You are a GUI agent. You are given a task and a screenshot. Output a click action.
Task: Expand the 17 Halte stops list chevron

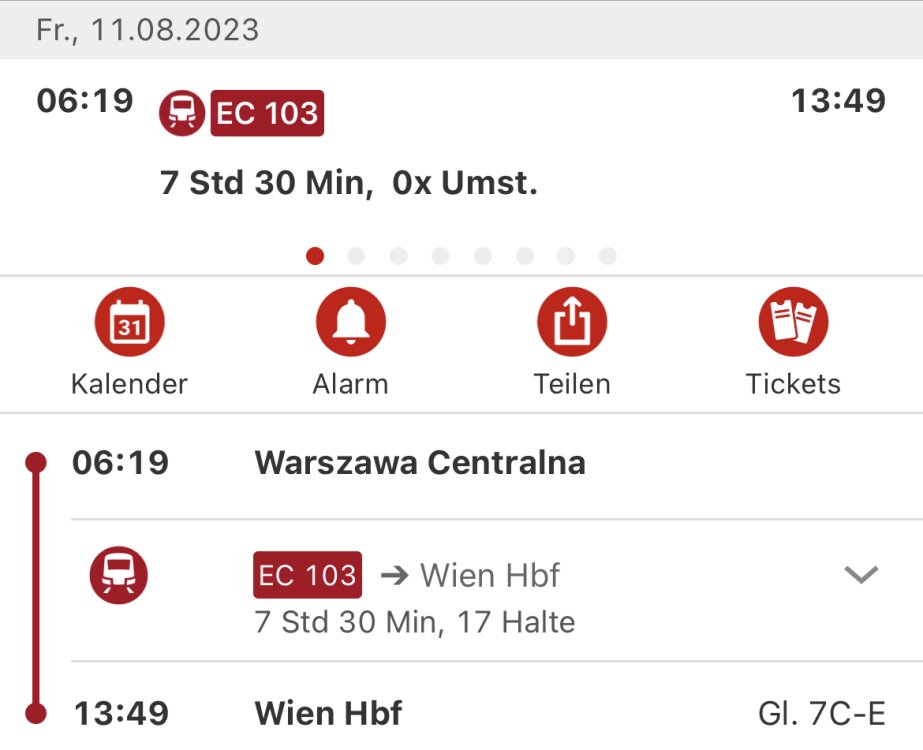pos(861,575)
